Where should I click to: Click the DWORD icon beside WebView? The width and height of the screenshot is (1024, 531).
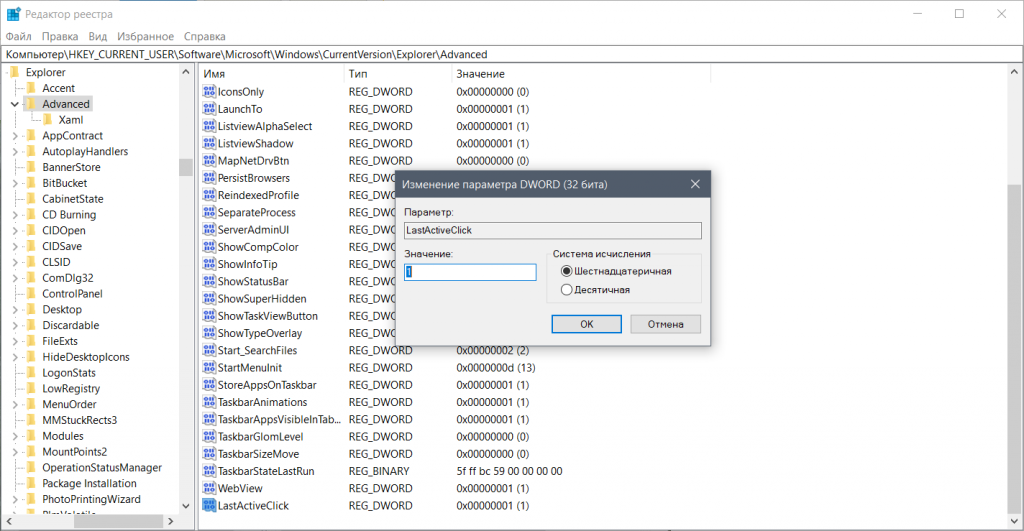point(209,488)
